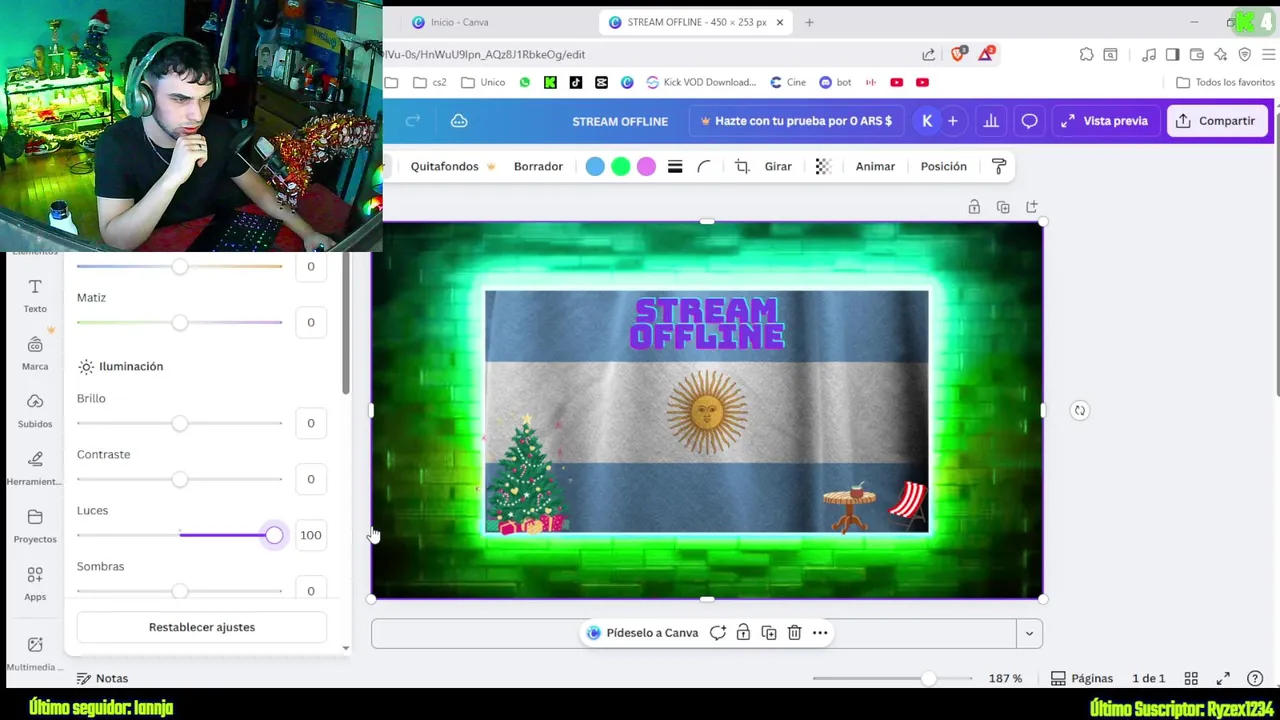Viewport: 1280px width, 720px height.
Task: Add a new page using icon above canvas
Action: click(x=1032, y=207)
